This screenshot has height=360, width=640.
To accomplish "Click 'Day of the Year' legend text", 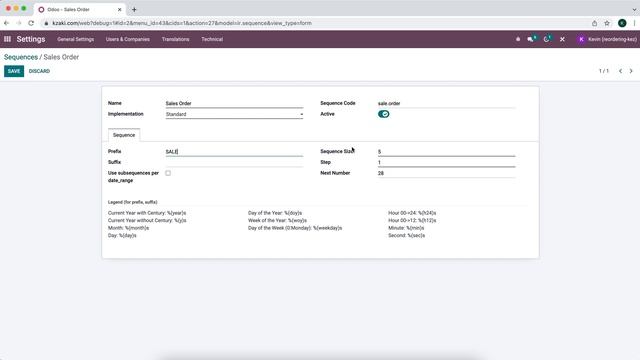I will point(275,213).
